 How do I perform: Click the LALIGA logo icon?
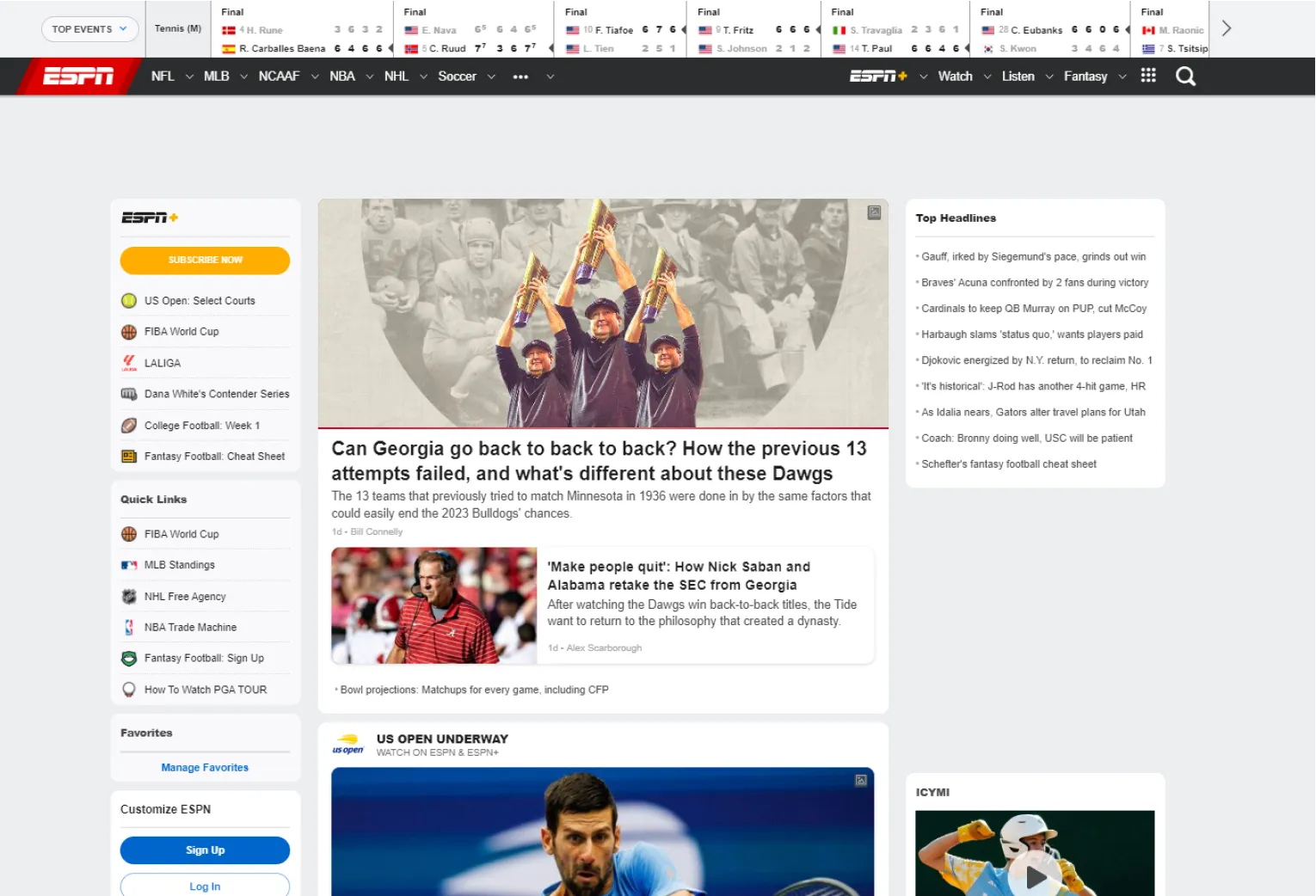tap(129, 363)
